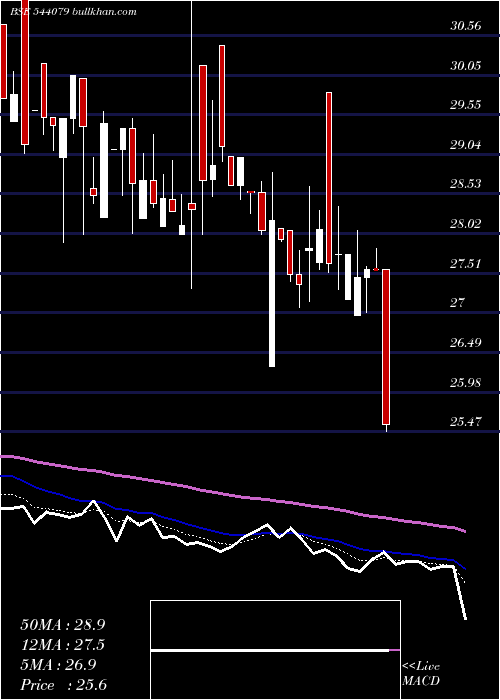Click the <<Live MACD label
This screenshot has height=700, width=500.
click(421, 673)
